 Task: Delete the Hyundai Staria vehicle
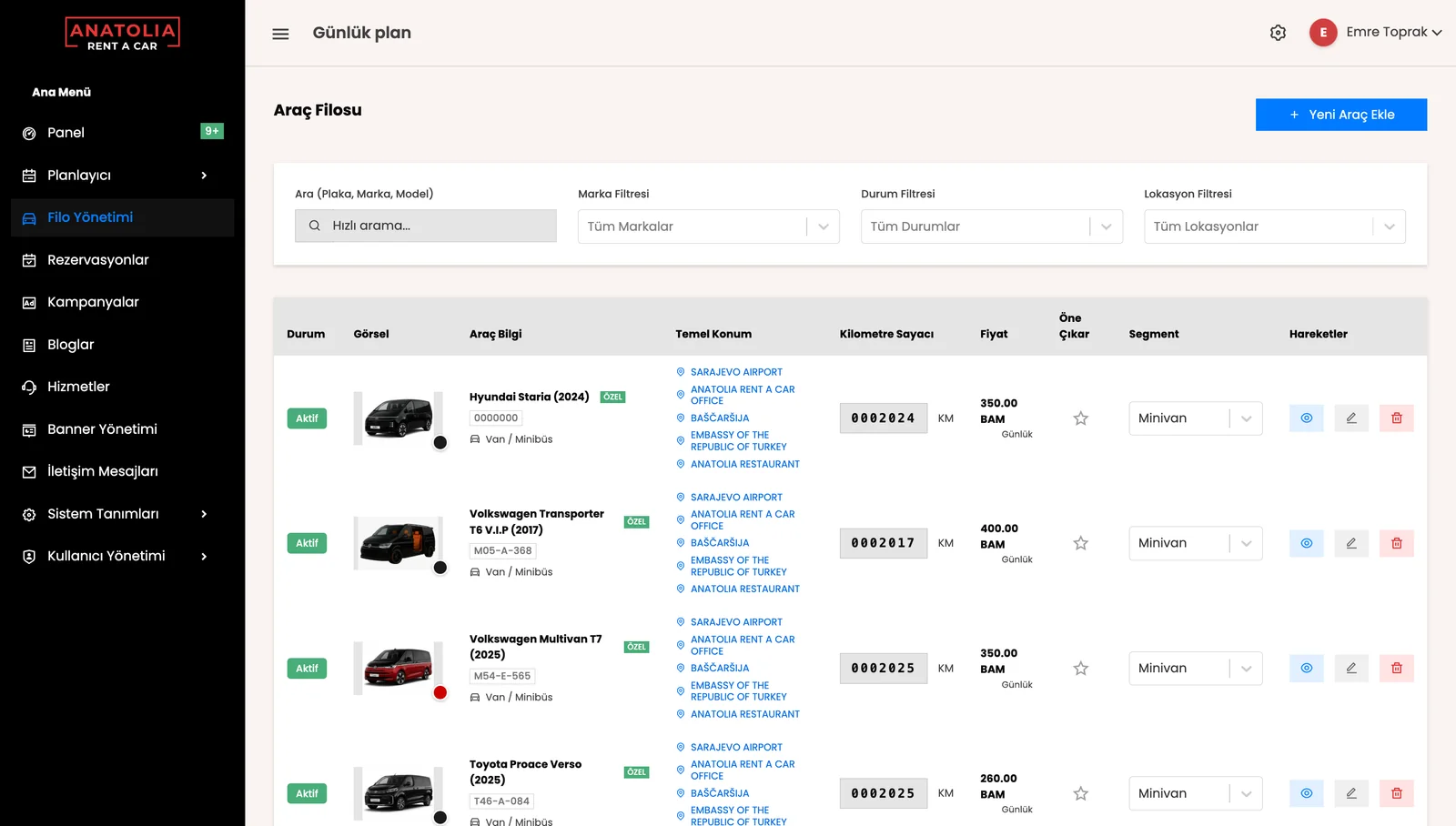(x=1397, y=418)
